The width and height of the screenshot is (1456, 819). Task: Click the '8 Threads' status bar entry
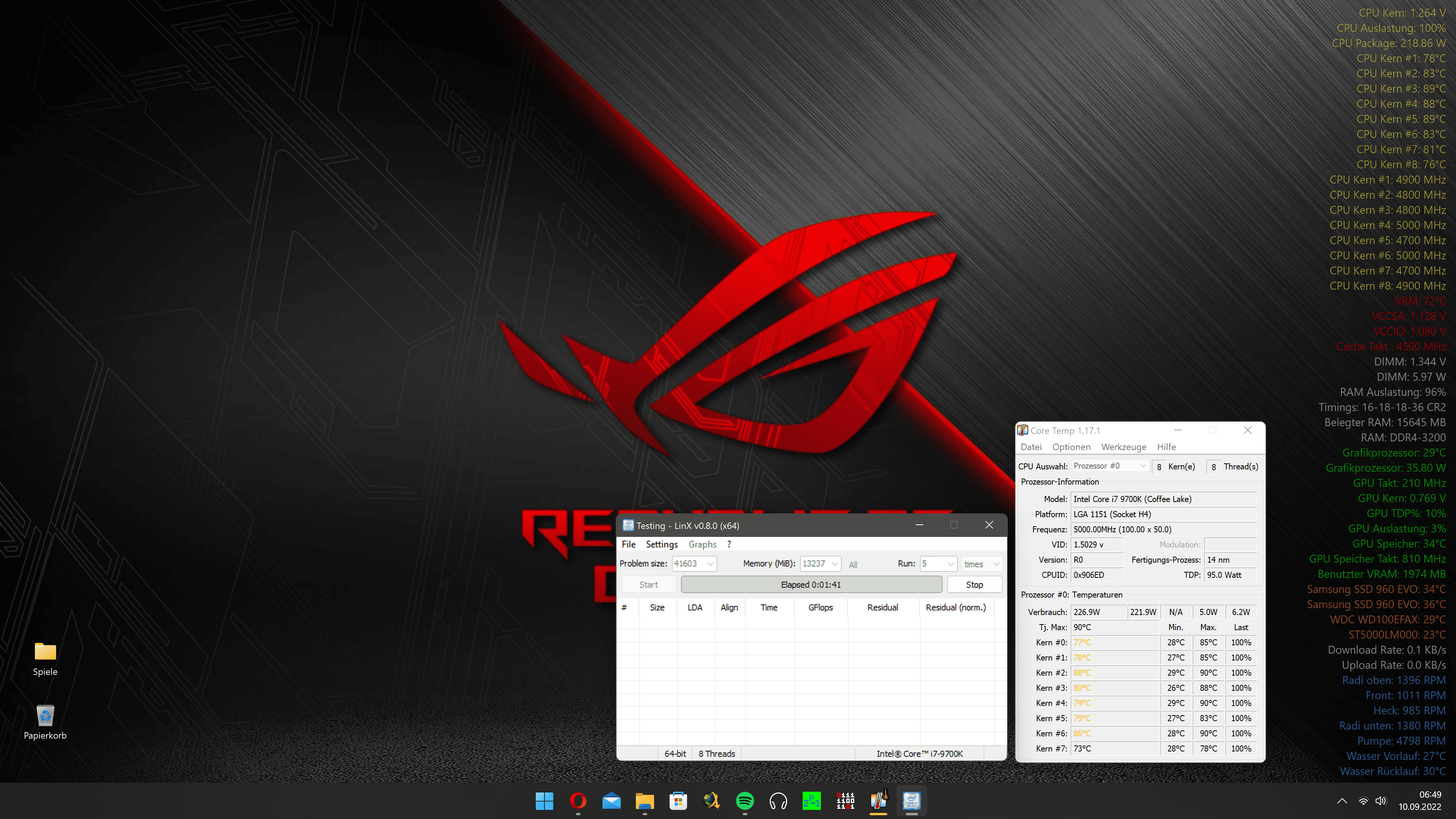click(717, 753)
